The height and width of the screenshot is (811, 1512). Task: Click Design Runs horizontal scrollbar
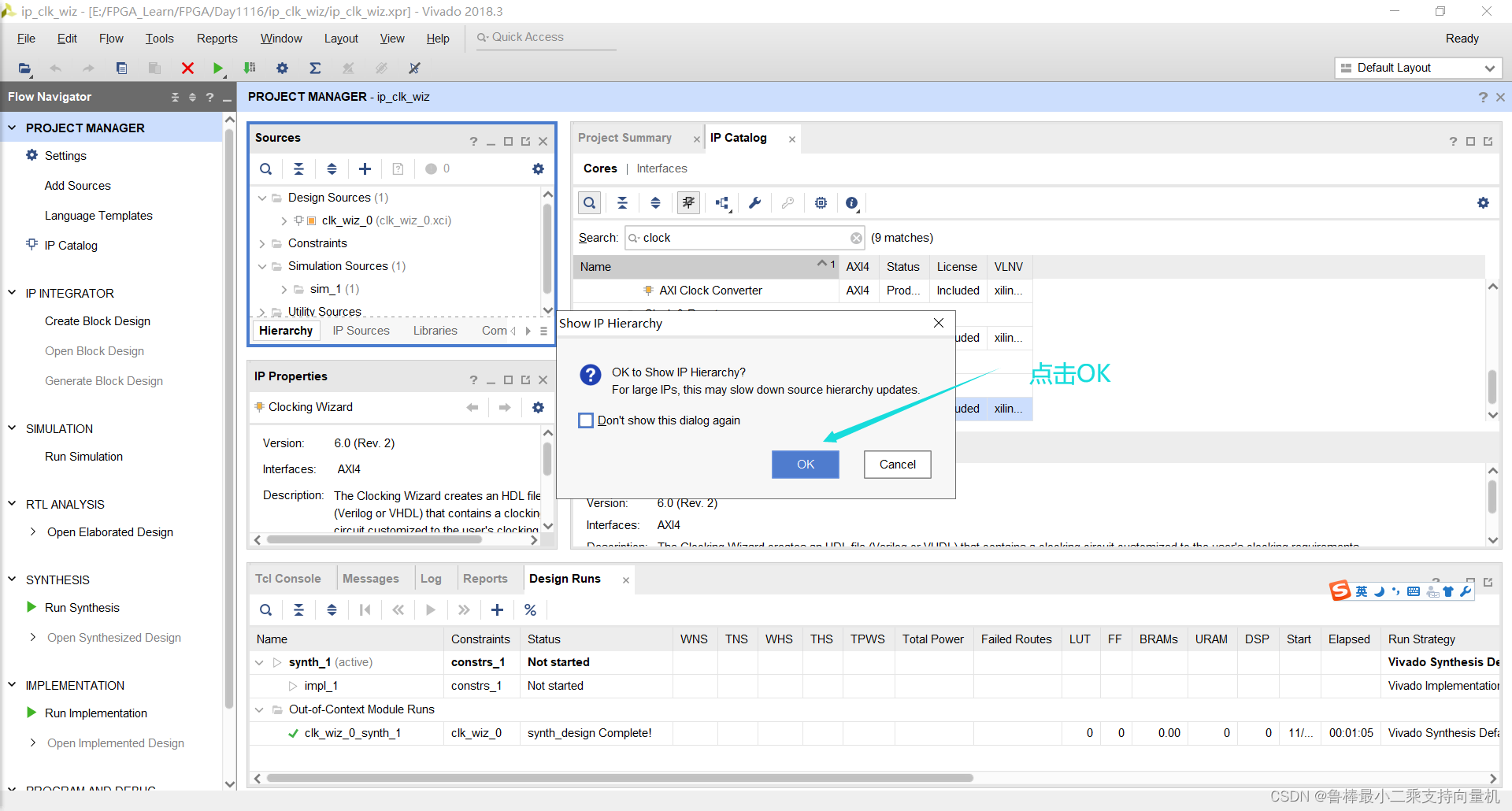pos(620,778)
